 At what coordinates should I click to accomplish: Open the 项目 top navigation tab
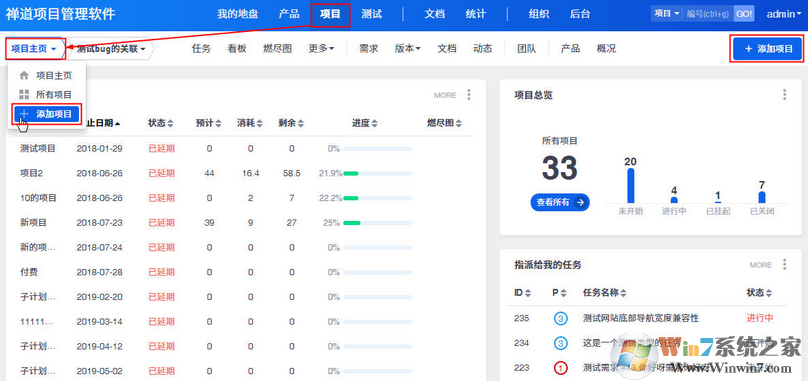click(330, 14)
